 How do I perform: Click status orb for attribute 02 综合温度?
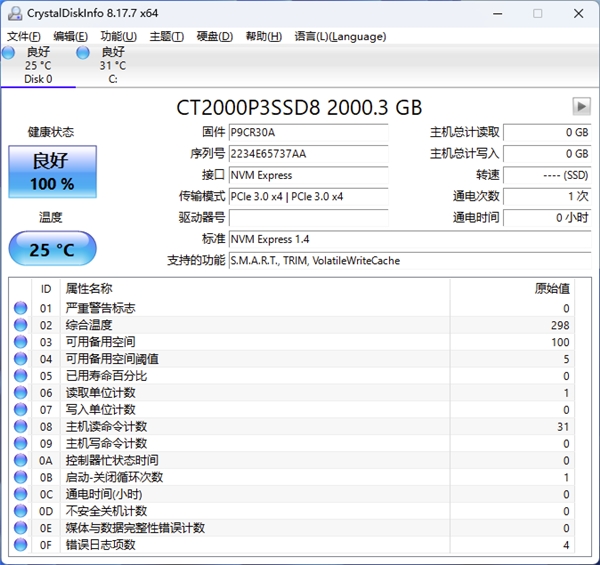coord(21,325)
